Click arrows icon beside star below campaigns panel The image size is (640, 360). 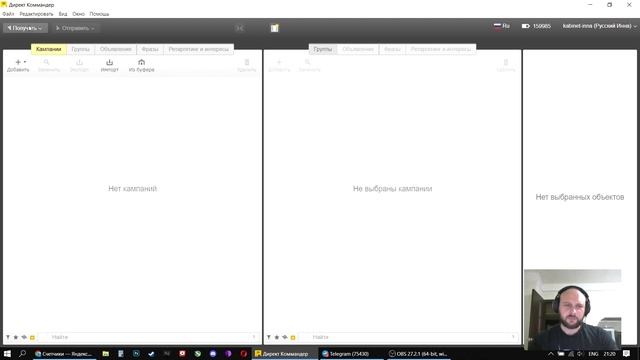(24, 337)
